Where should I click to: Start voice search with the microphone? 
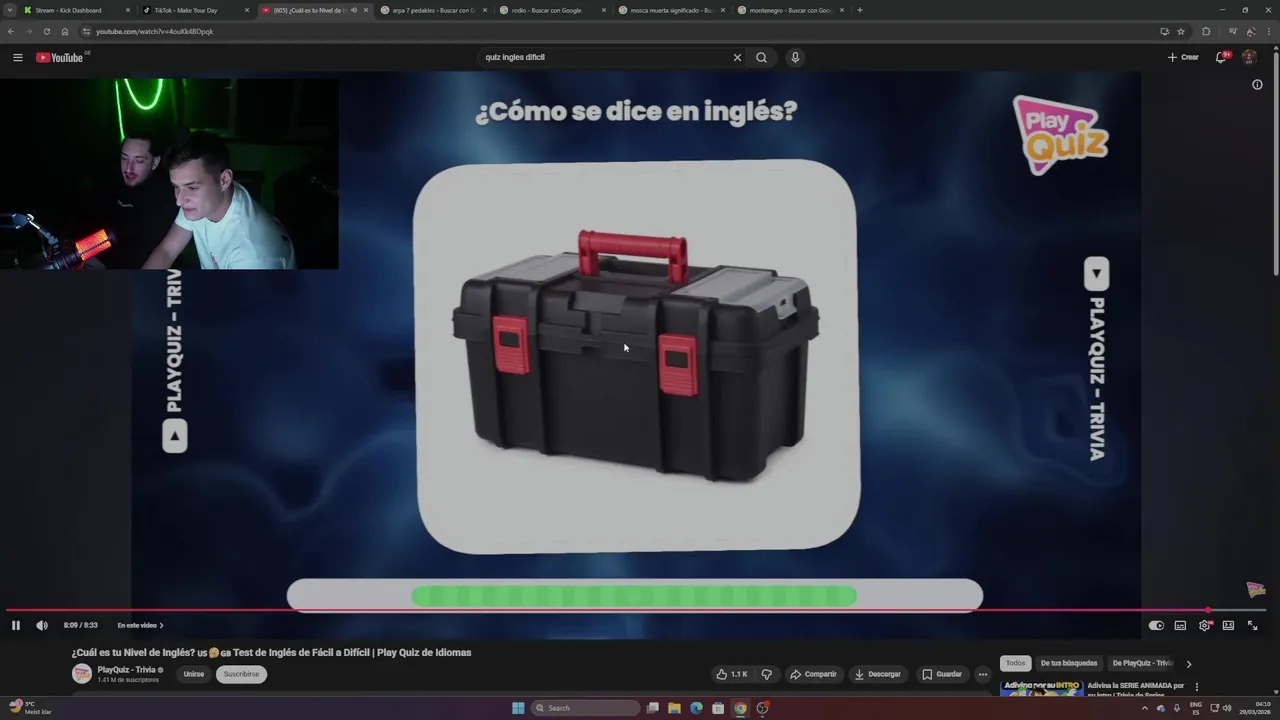click(x=795, y=57)
